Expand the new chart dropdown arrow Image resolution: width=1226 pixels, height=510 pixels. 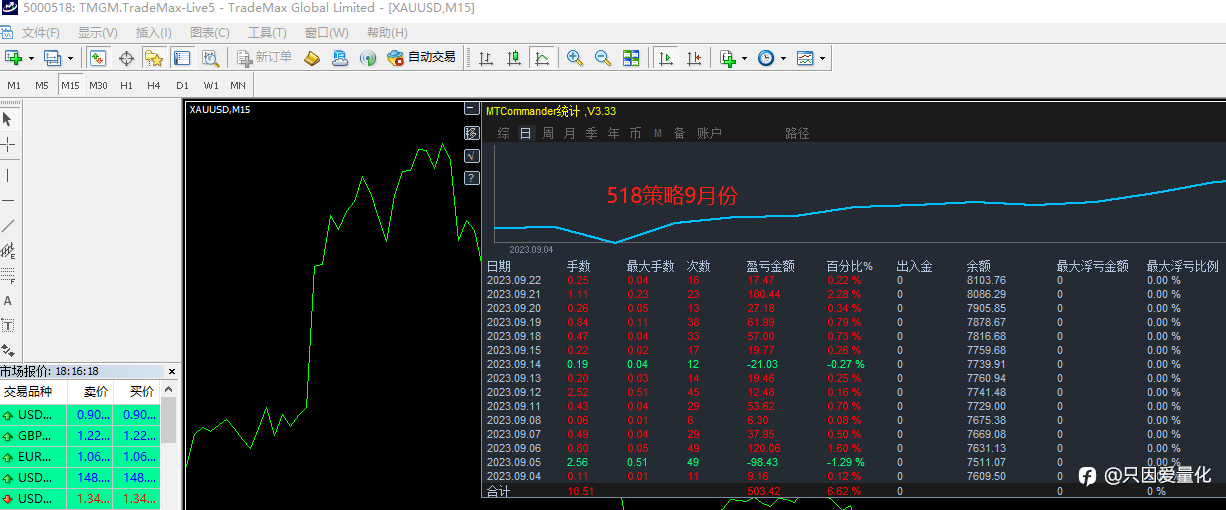[31, 59]
